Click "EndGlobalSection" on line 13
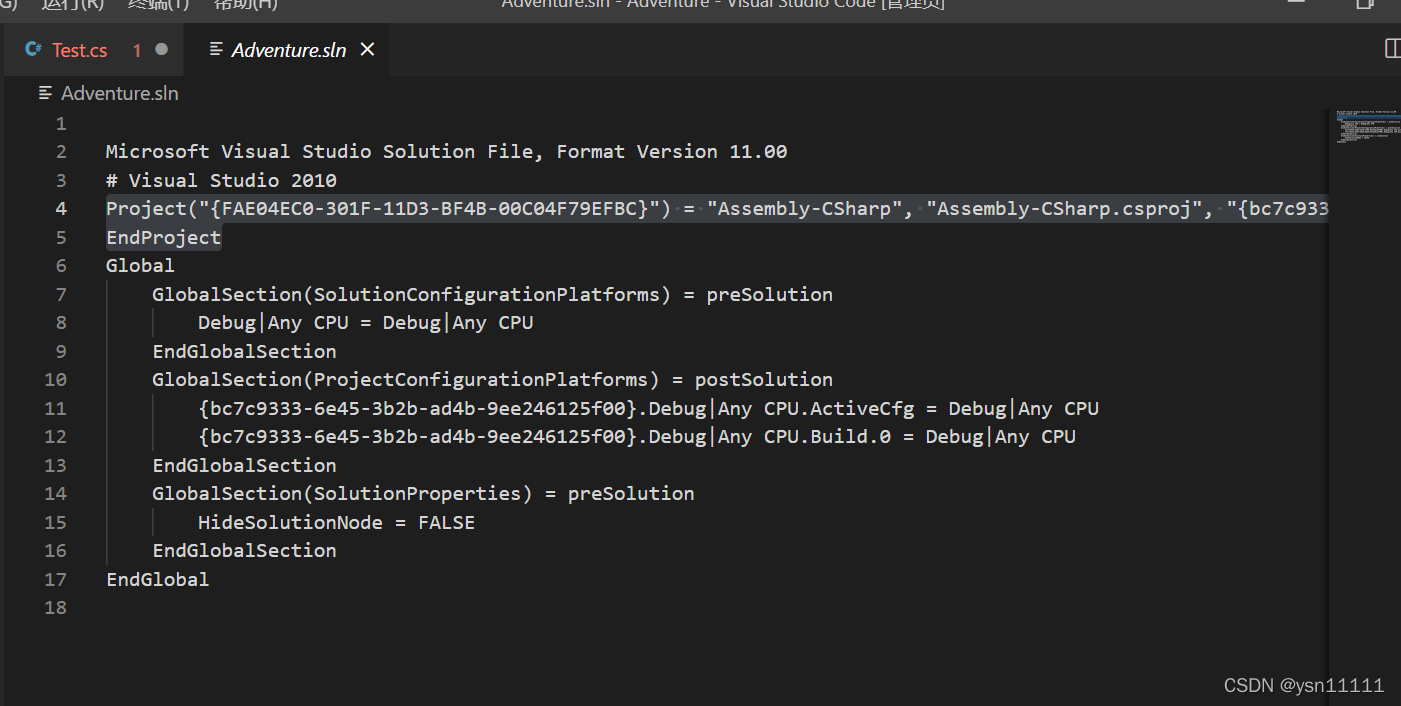1401x706 pixels. 245,466
